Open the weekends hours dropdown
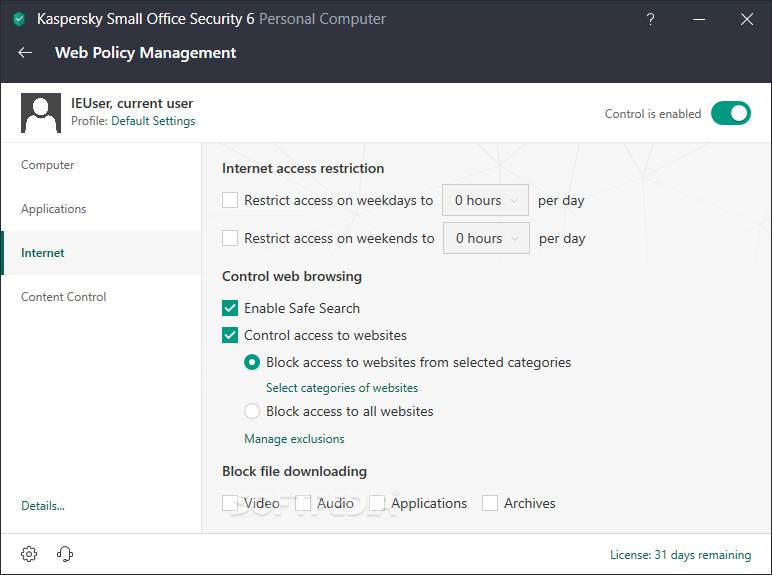The height and width of the screenshot is (575, 772). [x=486, y=238]
